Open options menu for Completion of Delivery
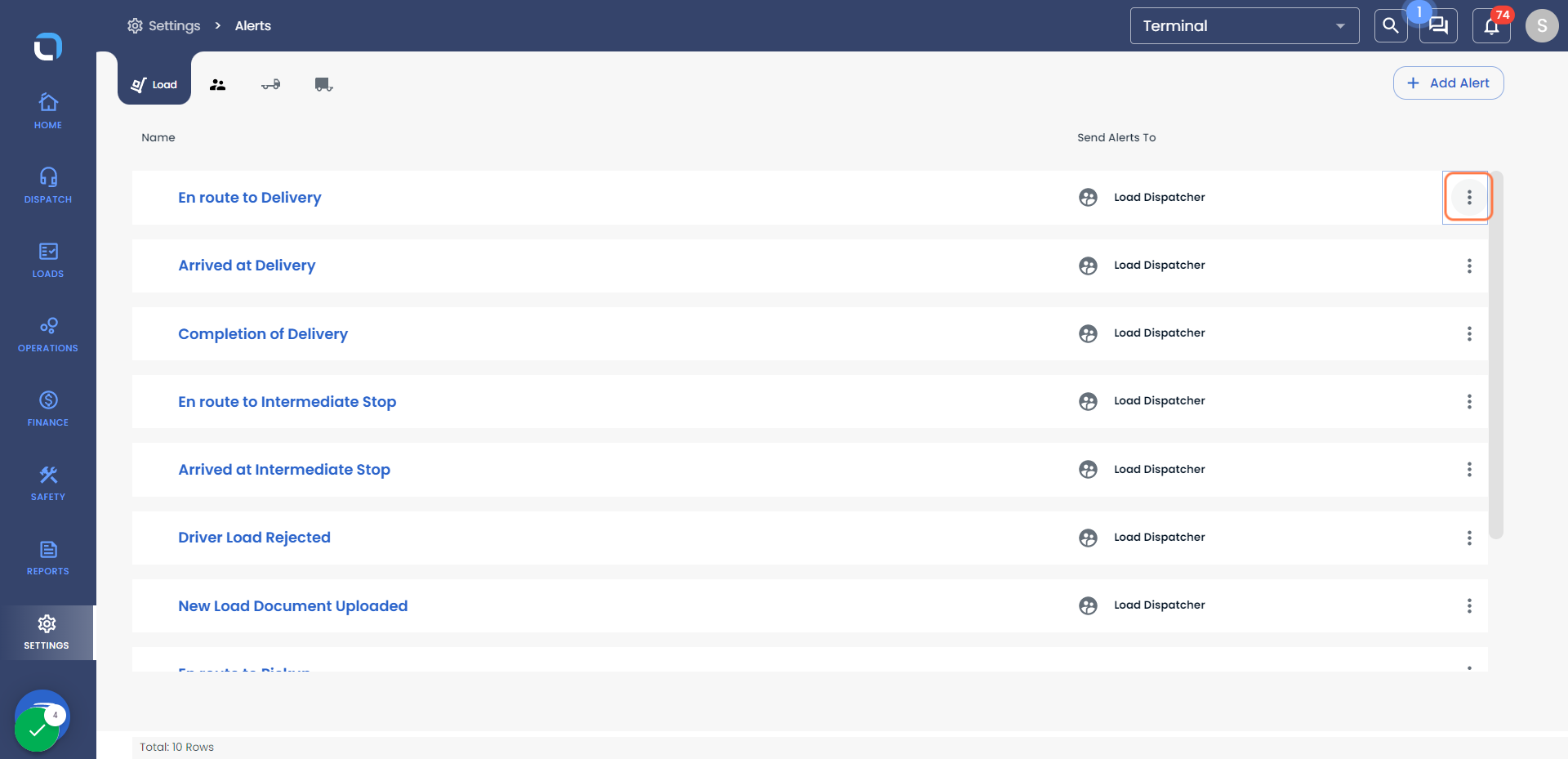This screenshot has height=759, width=1568. pos(1469,333)
